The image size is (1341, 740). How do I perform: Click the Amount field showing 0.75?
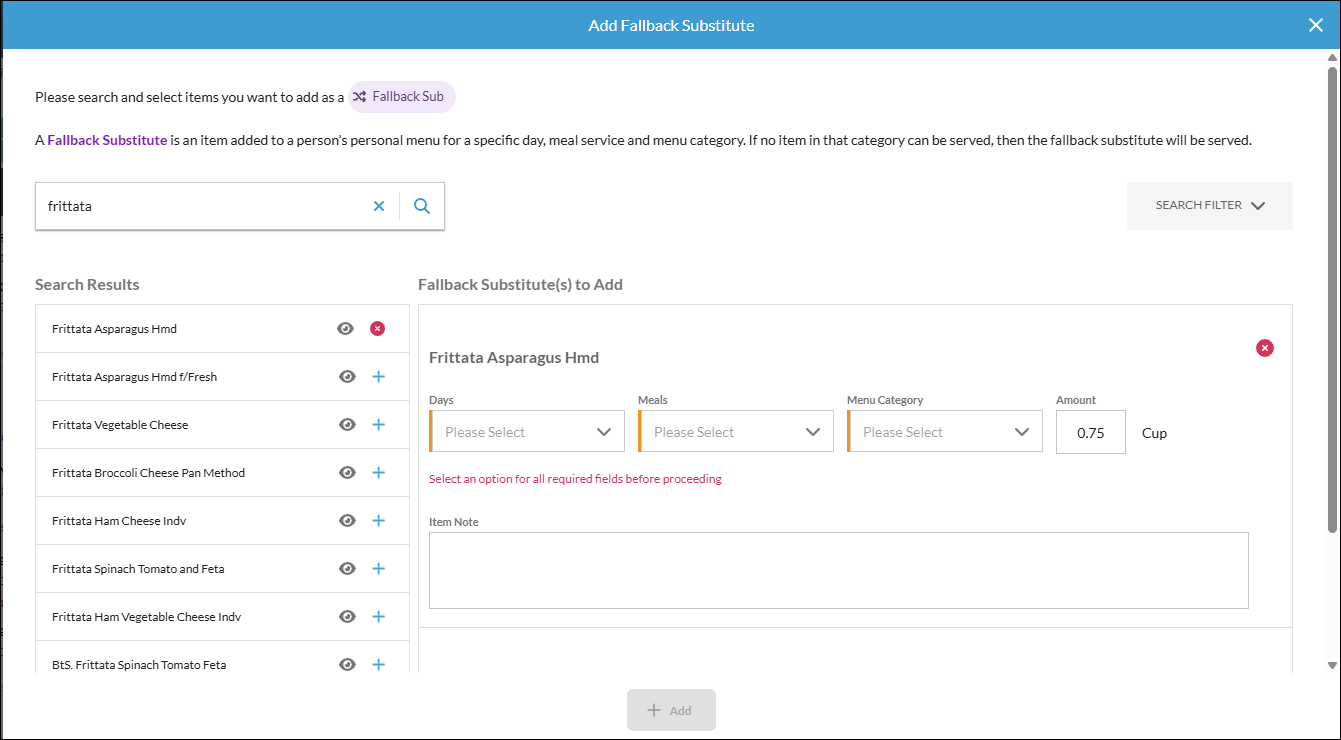1091,432
